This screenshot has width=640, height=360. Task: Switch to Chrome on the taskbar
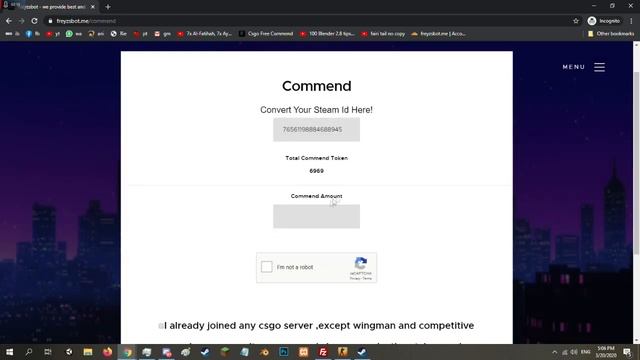tap(127, 352)
